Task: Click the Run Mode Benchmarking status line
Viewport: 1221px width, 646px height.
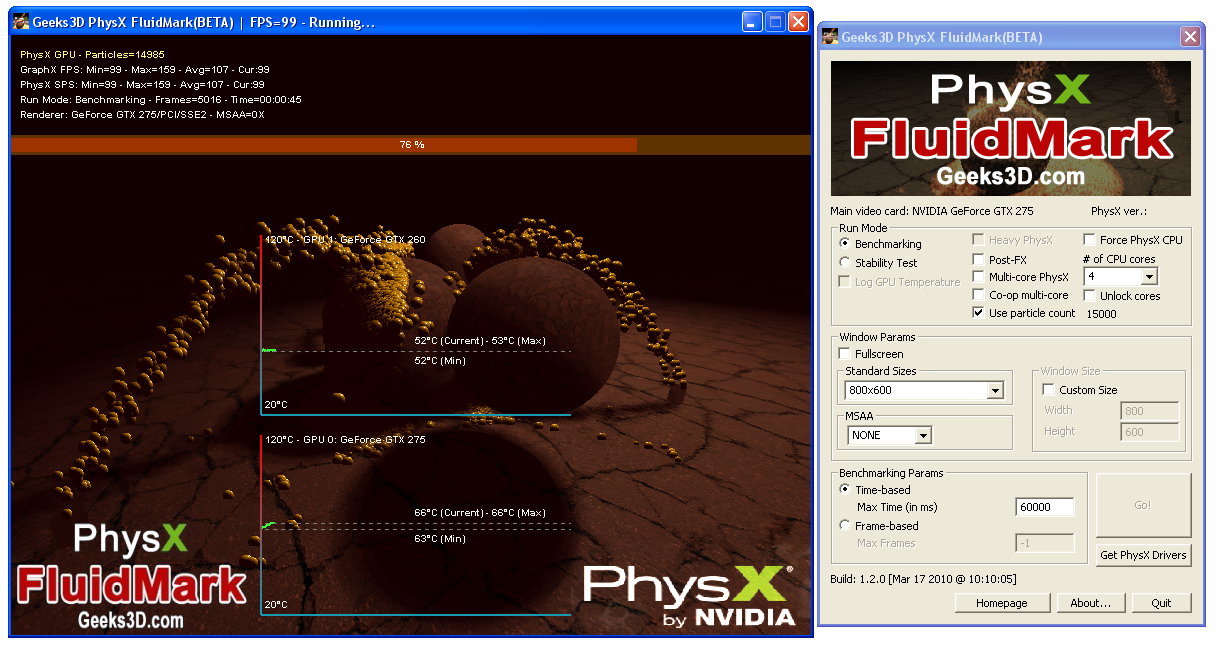Action: click(x=161, y=100)
